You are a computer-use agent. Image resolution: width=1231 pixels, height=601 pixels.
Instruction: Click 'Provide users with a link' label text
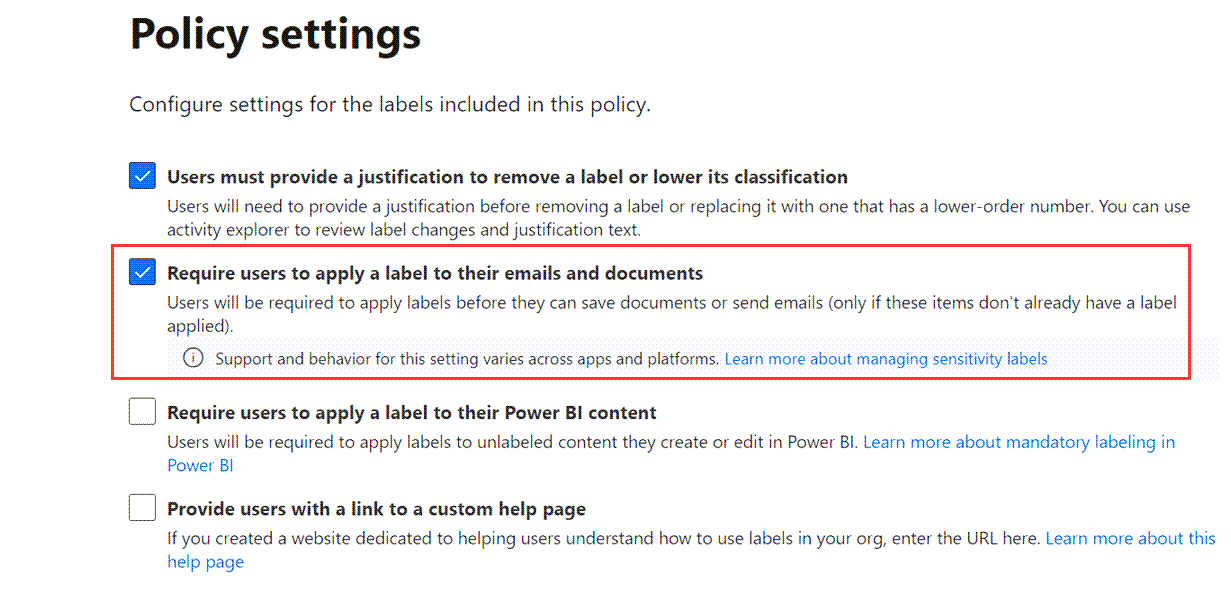click(x=376, y=509)
